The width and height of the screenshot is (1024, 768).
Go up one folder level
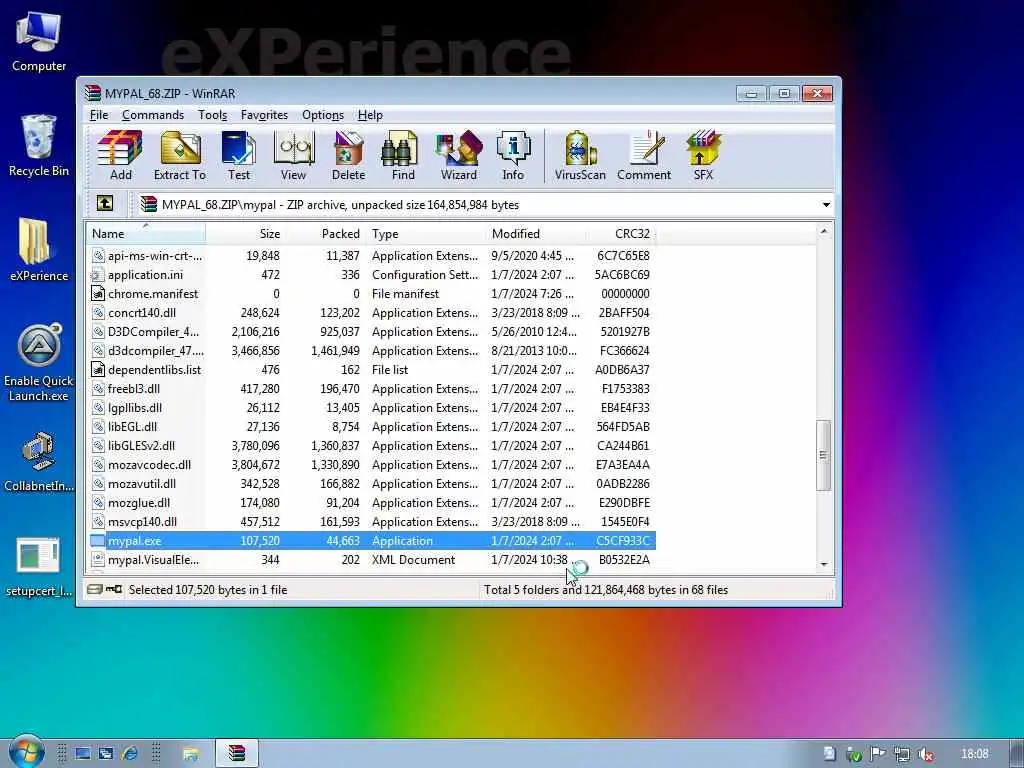coord(104,204)
